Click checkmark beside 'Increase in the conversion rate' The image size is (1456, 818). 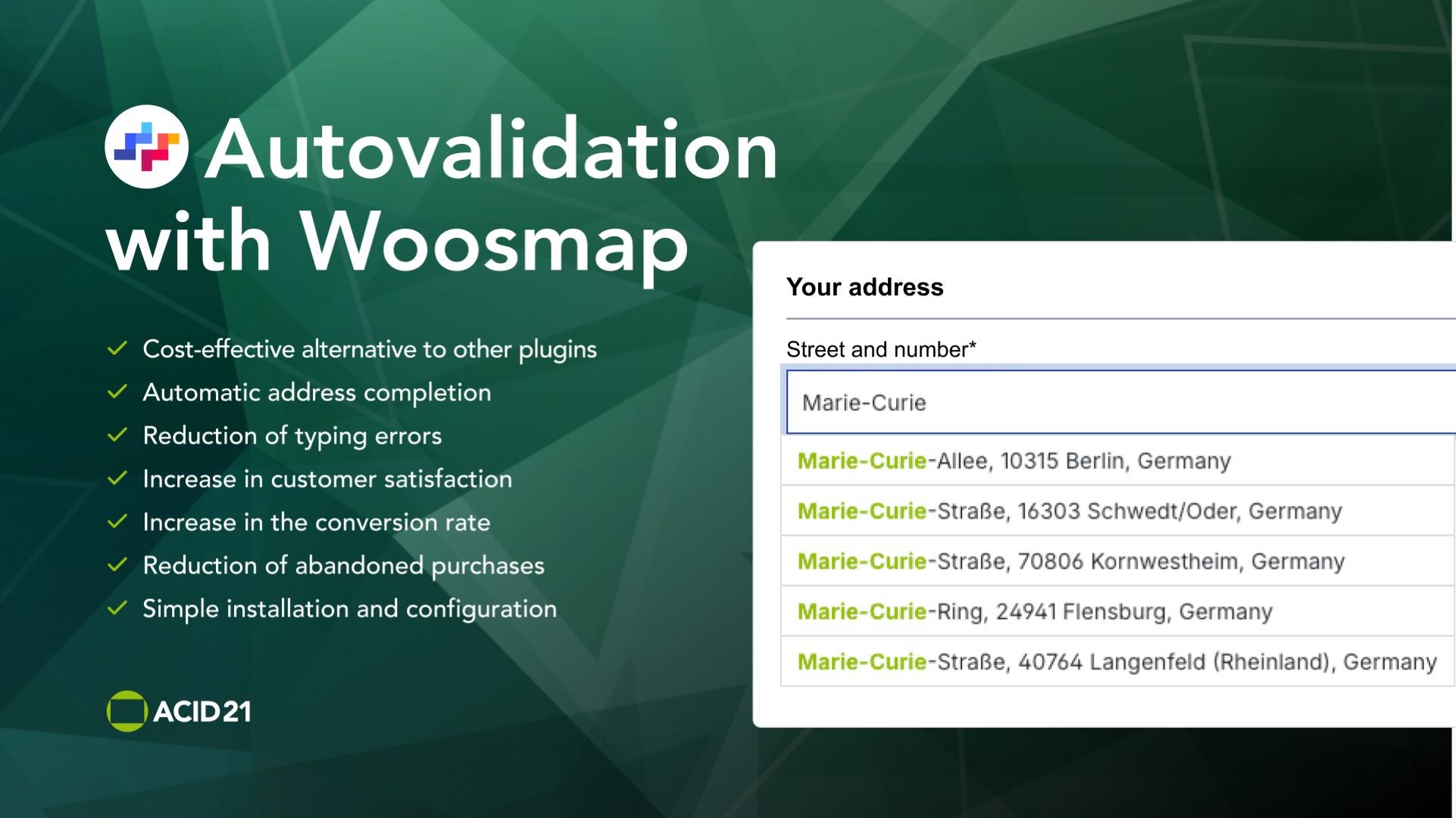coord(117,521)
